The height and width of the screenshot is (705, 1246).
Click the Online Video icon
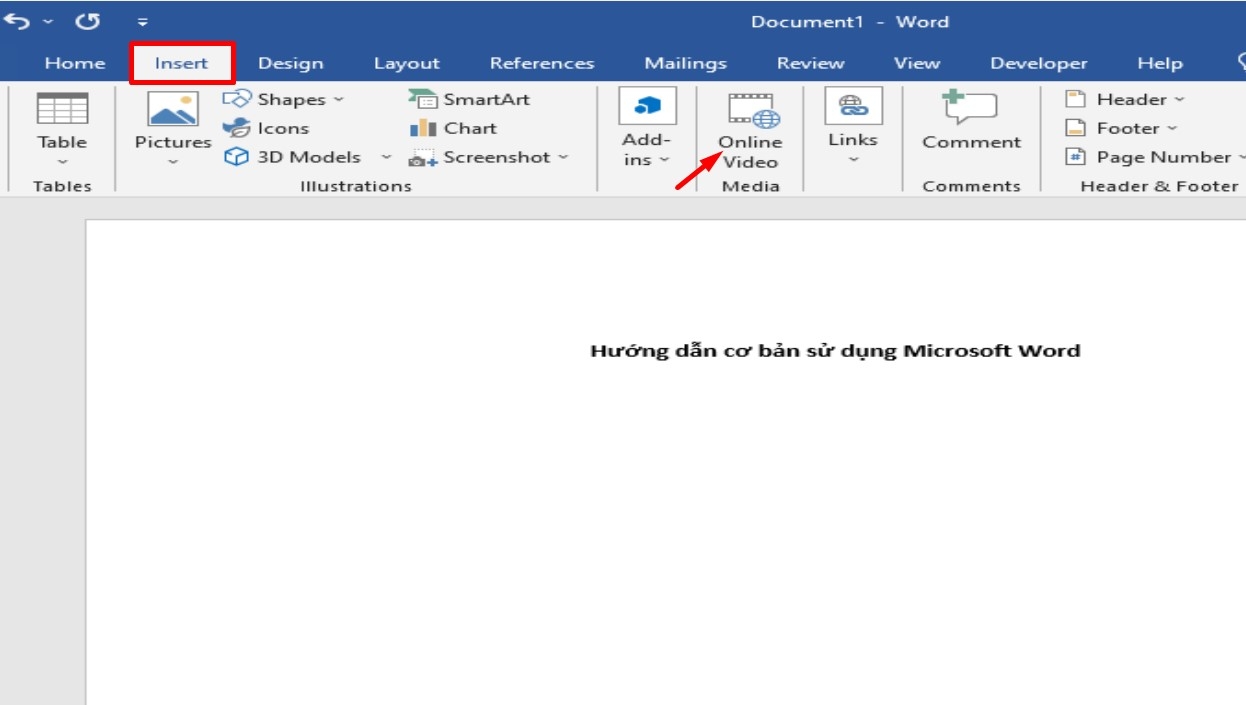click(x=752, y=110)
